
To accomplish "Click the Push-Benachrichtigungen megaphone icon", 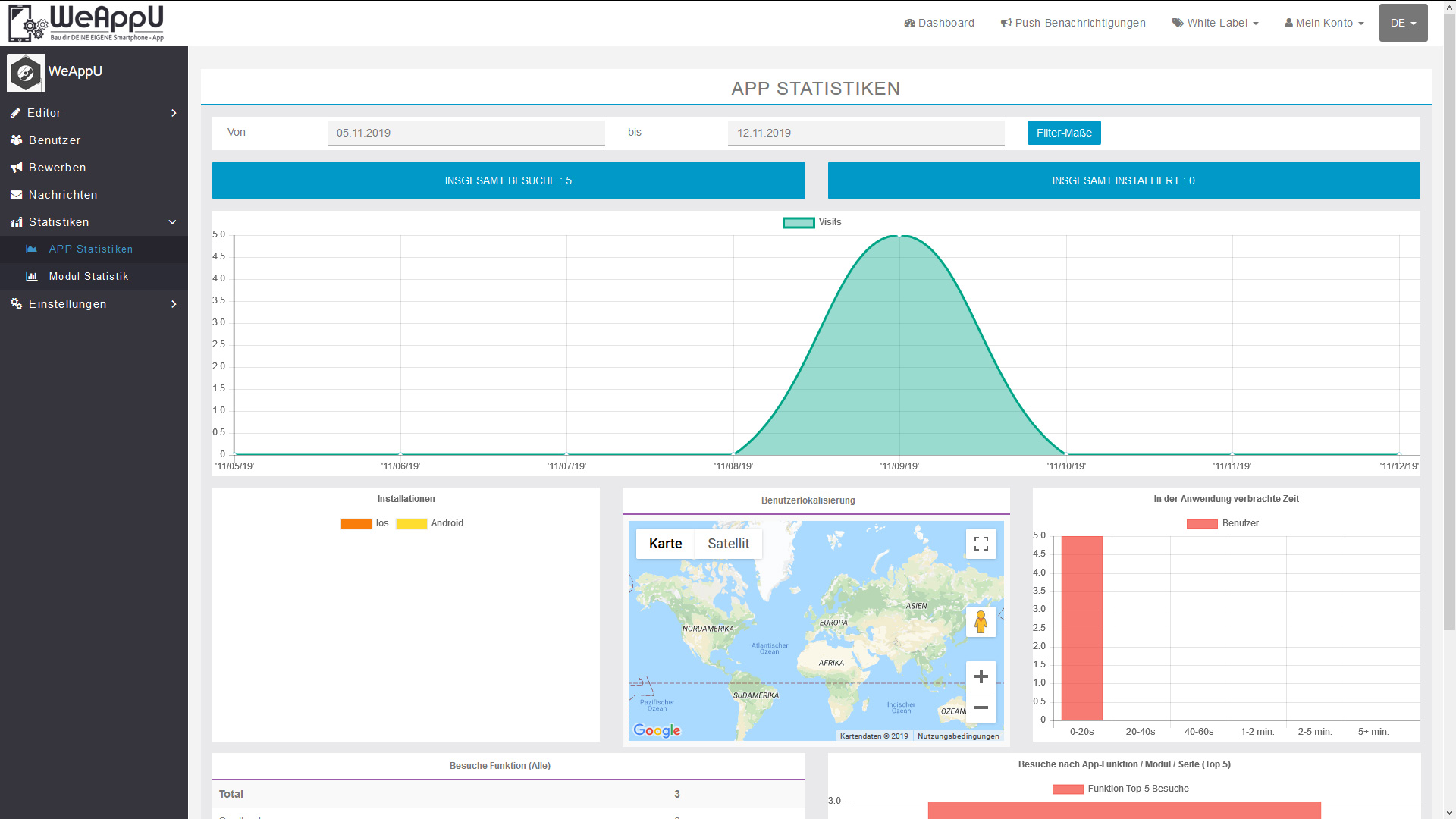I will click(1006, 24).
